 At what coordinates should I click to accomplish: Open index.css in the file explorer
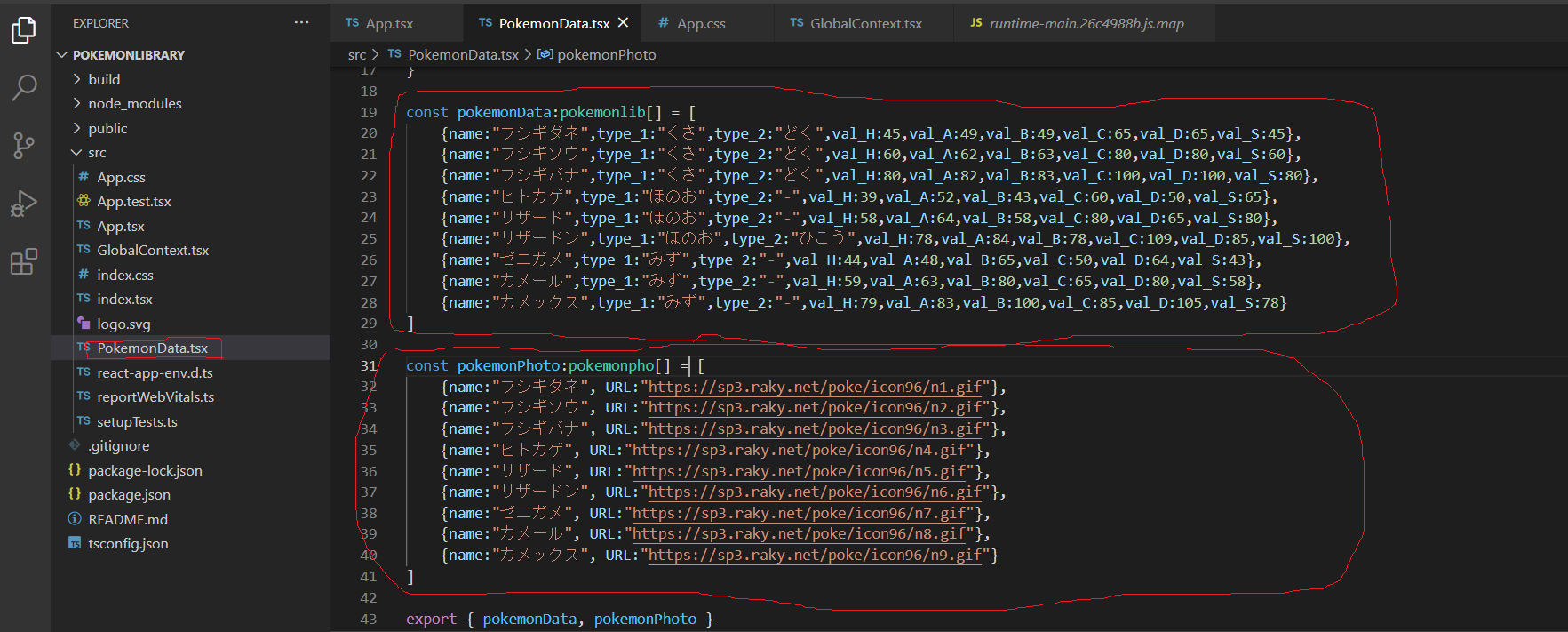point(190,275)
